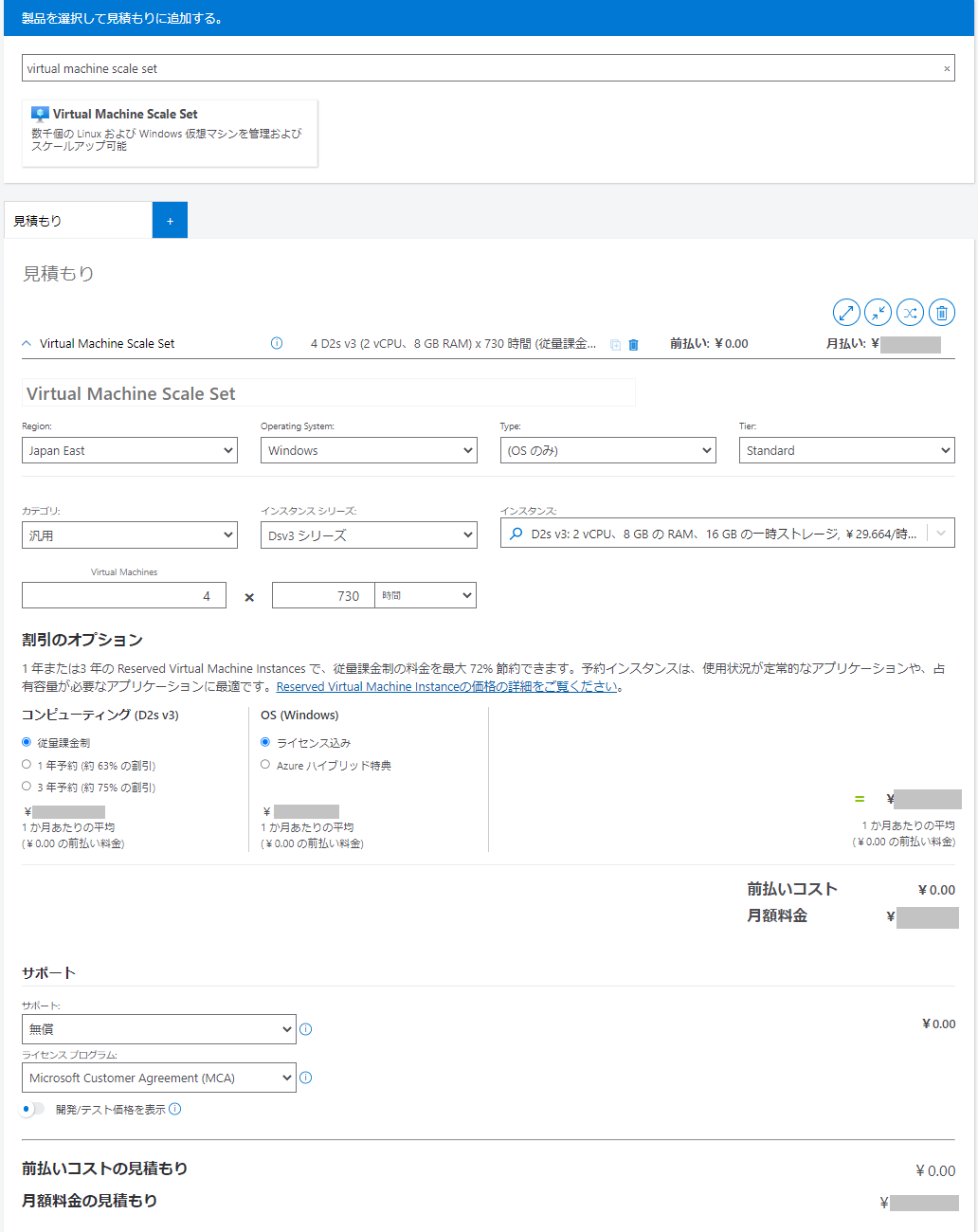The image size is (978, 1232).
Task: Click the 月額料金の見積もり label
Action: 90,1201
